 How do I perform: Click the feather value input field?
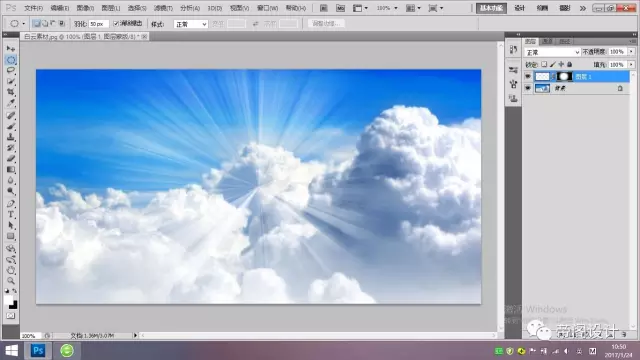tap(98, 24)
